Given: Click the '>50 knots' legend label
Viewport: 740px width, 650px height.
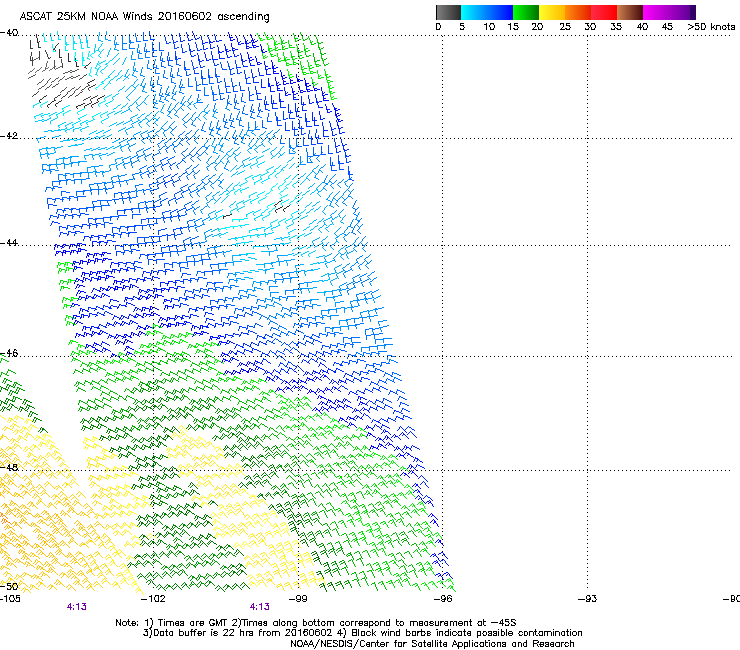Looking at the screenshot, I should (711, 27).
